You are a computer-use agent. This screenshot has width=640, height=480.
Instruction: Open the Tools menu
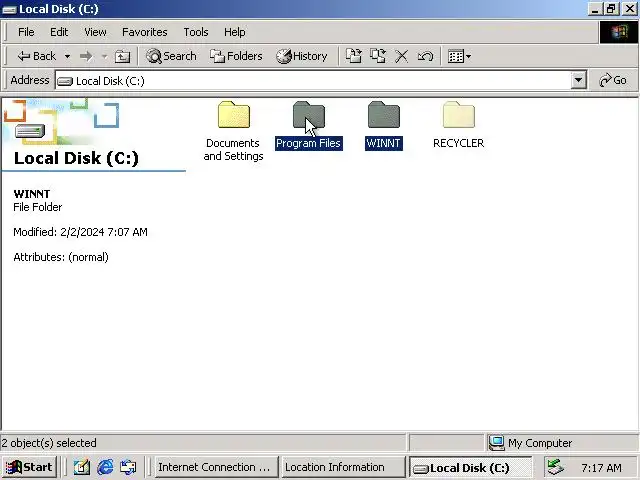[196, 32]
